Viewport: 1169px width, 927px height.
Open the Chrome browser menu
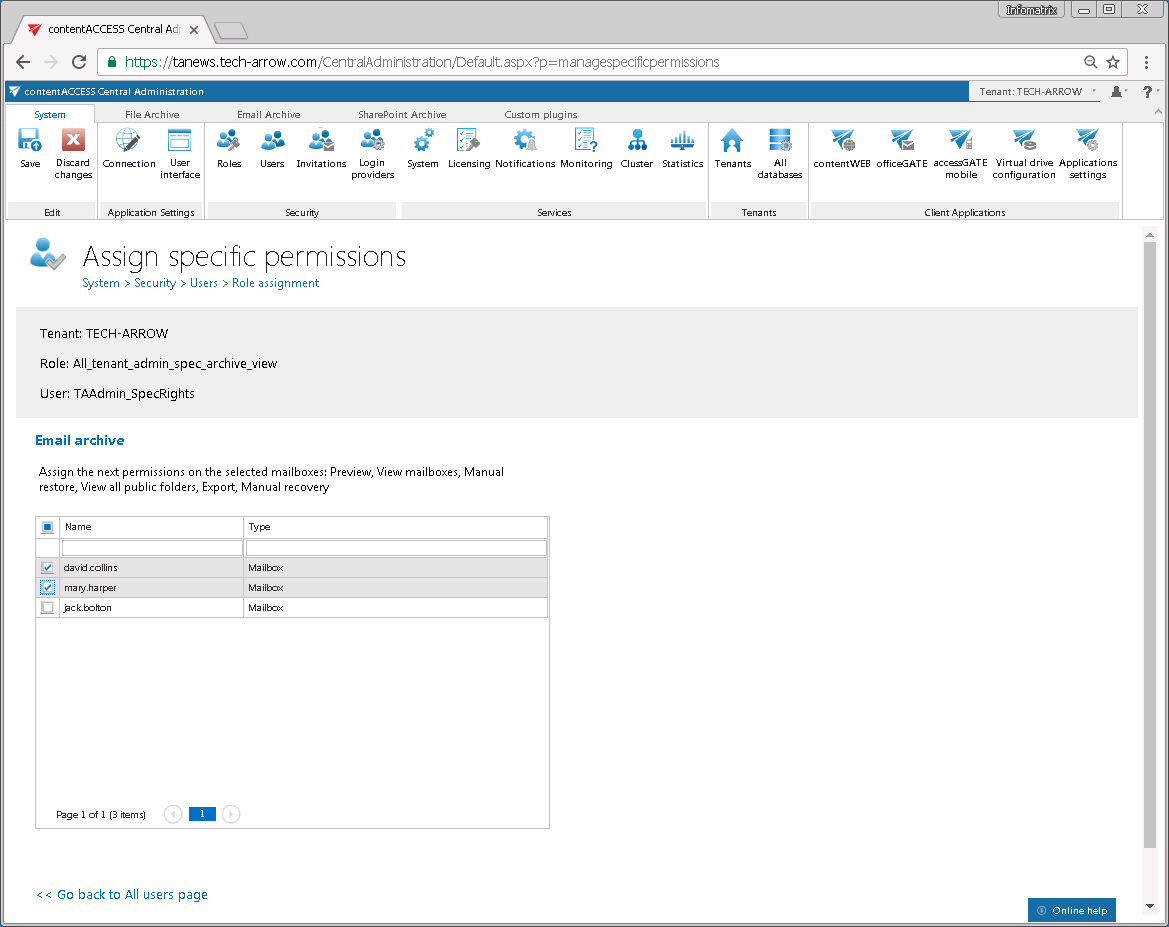[x=1146, y=61]
